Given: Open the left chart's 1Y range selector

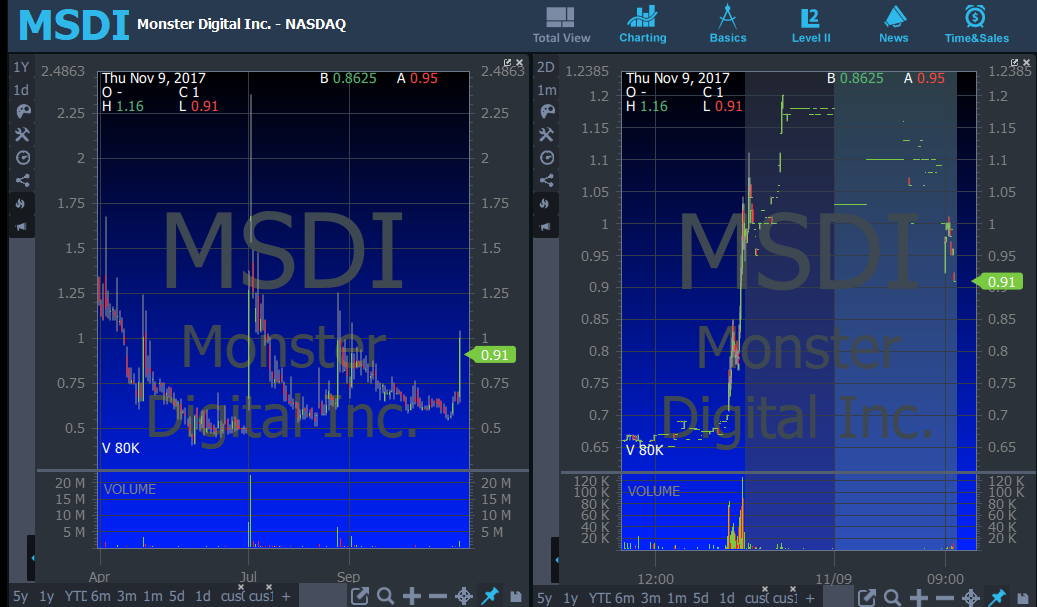Looking at the screenshot, I should click(21, 67).
